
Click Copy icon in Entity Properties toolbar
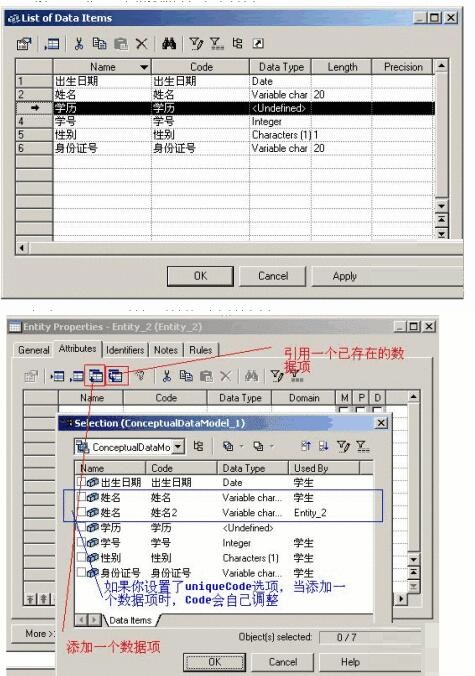click(x=186, y=376)
